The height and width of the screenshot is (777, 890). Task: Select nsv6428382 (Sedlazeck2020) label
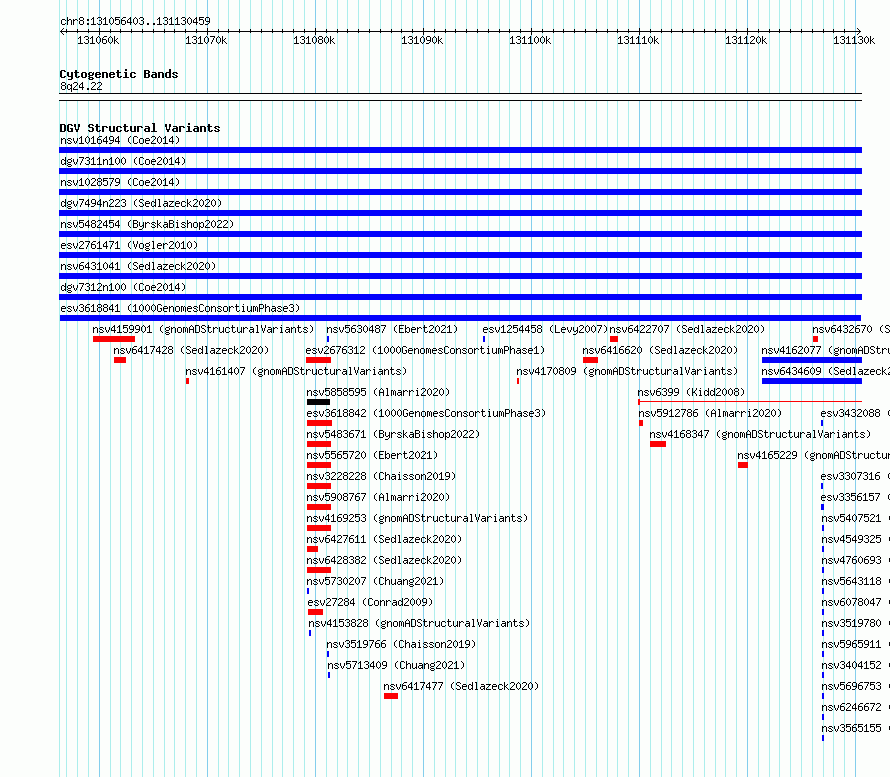[x=384, y=560]
